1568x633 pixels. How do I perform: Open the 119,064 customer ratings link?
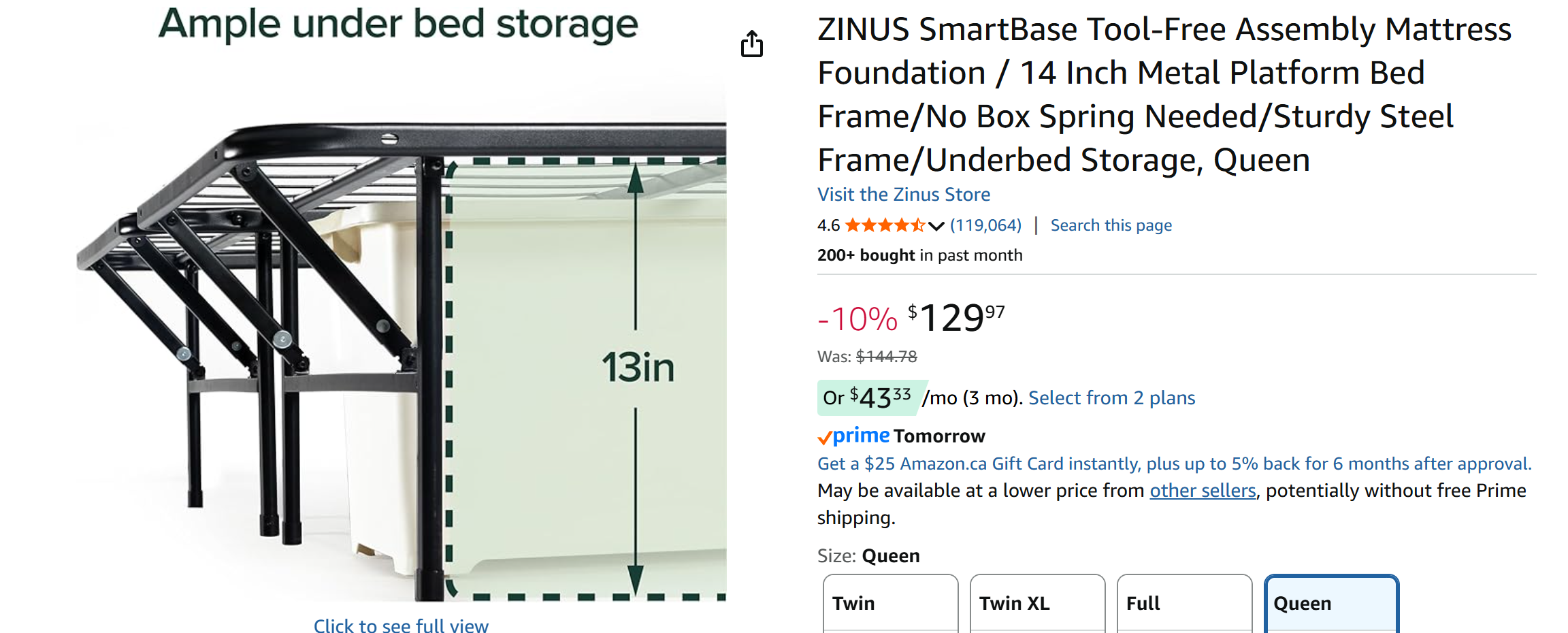pos(985,225)
